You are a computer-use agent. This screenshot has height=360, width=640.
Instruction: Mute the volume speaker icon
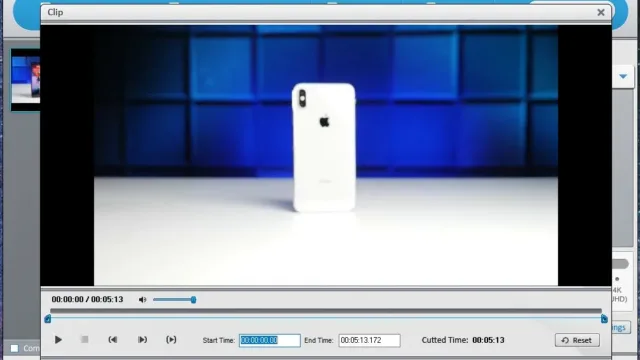point(142,300)
